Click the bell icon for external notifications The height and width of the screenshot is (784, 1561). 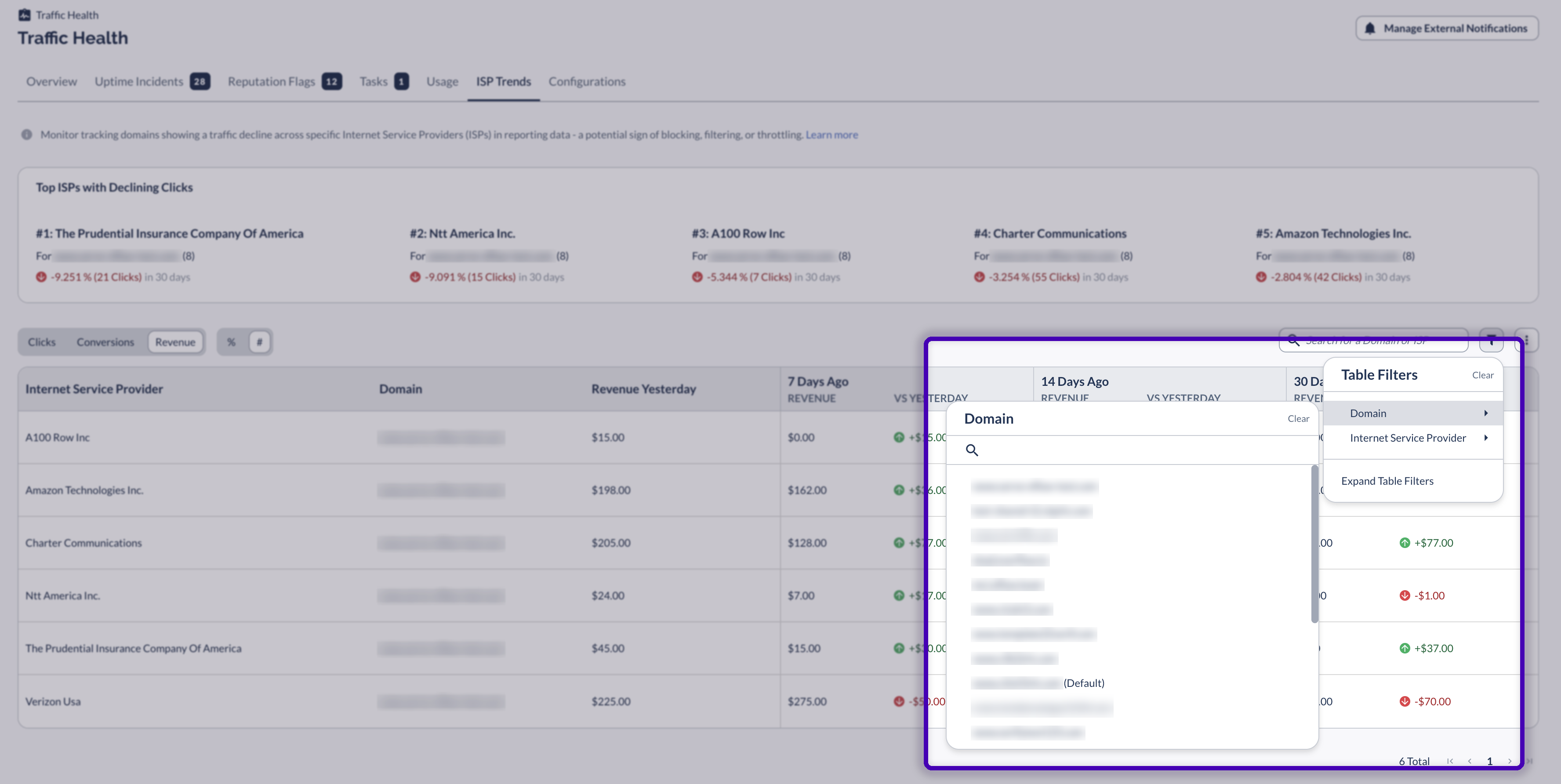click(x=1369, y=29)
